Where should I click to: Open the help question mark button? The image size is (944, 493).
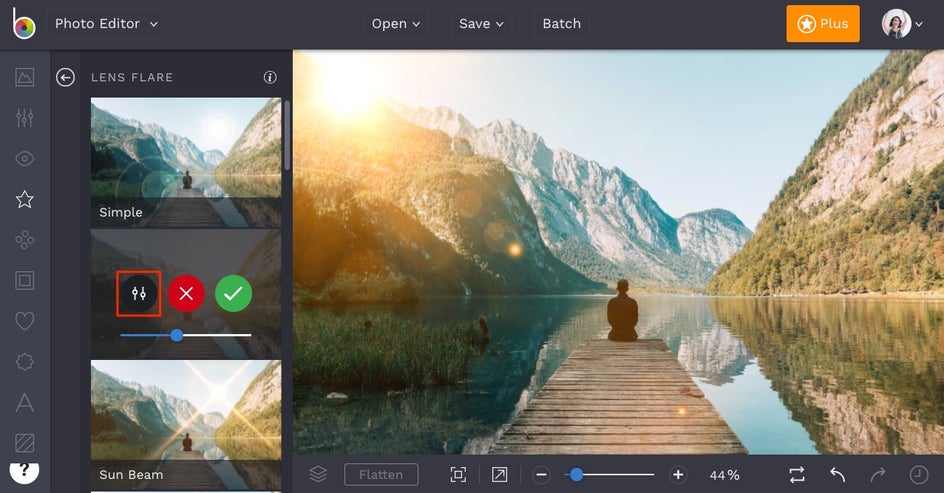coord(25,471)
